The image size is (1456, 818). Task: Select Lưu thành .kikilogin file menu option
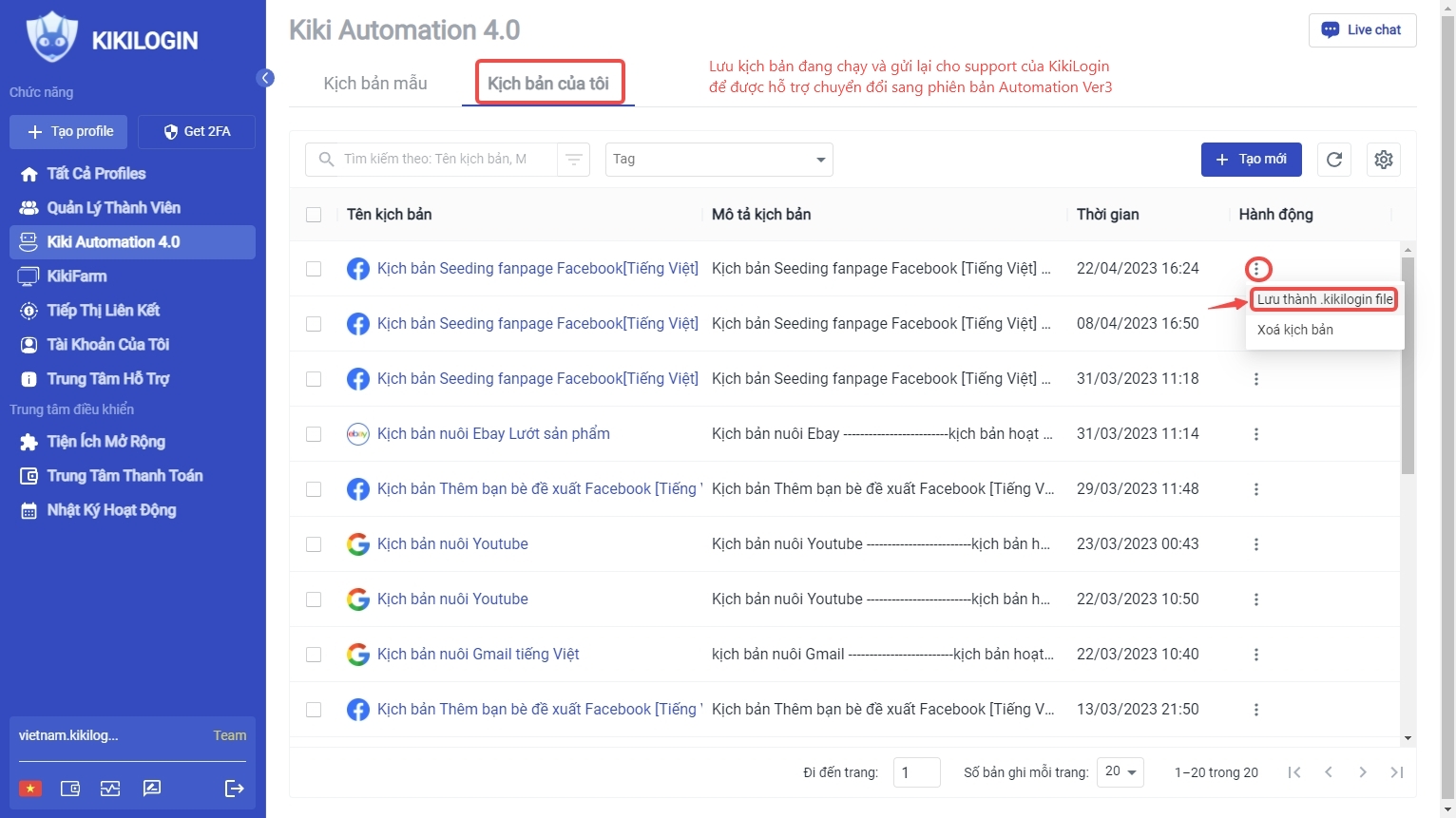click(1324, 299)
